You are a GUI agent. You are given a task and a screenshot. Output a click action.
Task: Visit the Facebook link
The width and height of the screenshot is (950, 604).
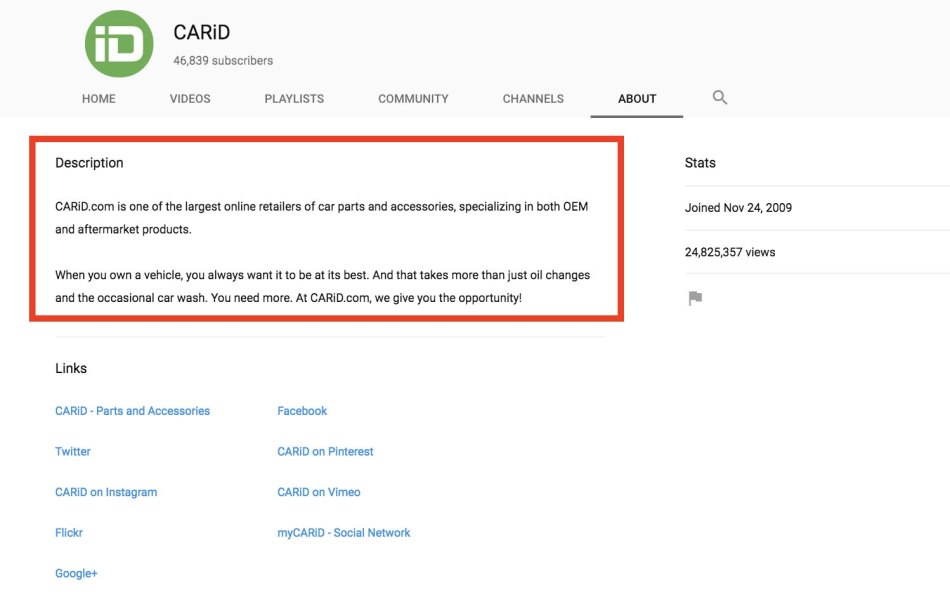click(x=302, y=411)
